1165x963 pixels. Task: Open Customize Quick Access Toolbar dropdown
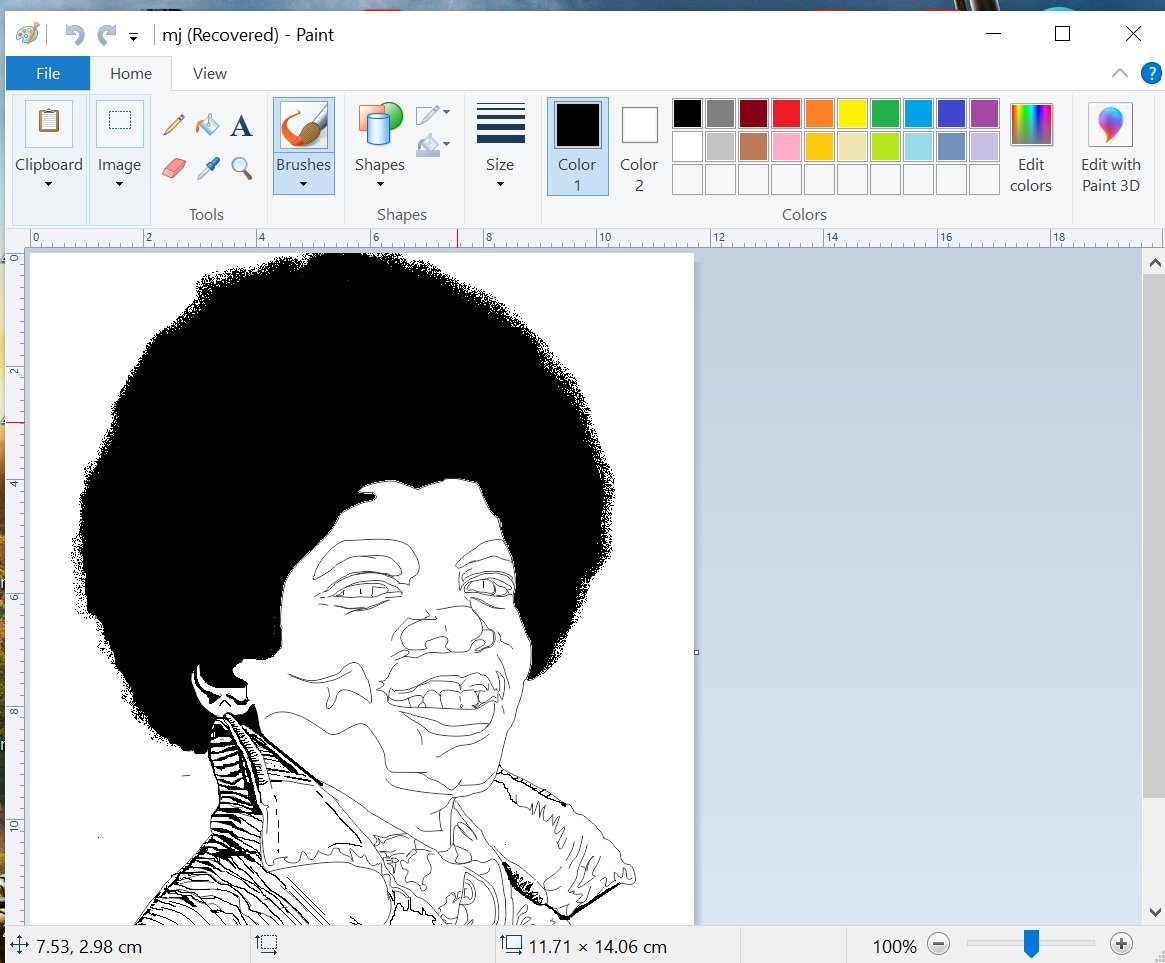(x=134, y=36)
